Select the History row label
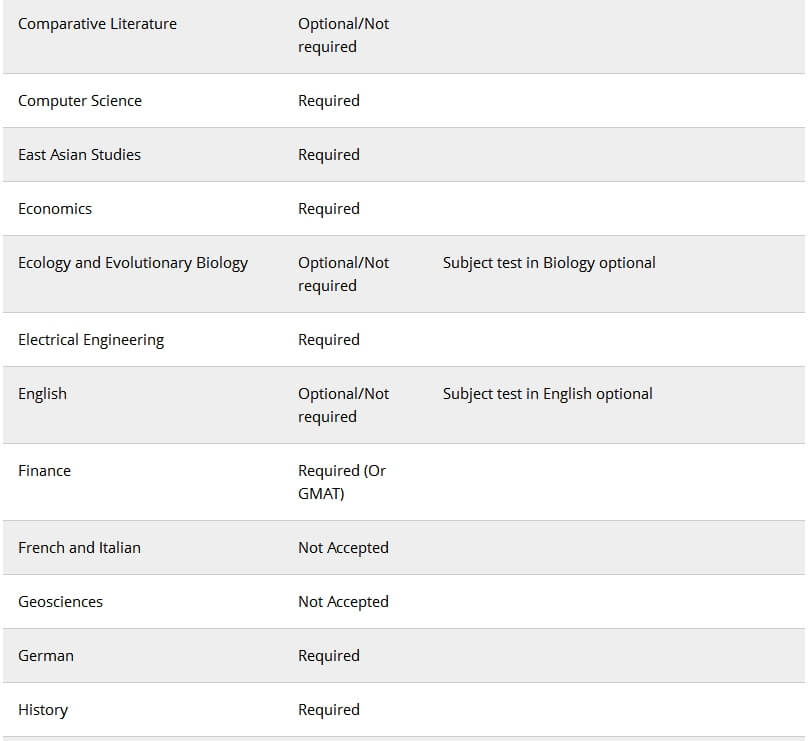The height and width of the screenshot is (741, 808). point(43,710)
